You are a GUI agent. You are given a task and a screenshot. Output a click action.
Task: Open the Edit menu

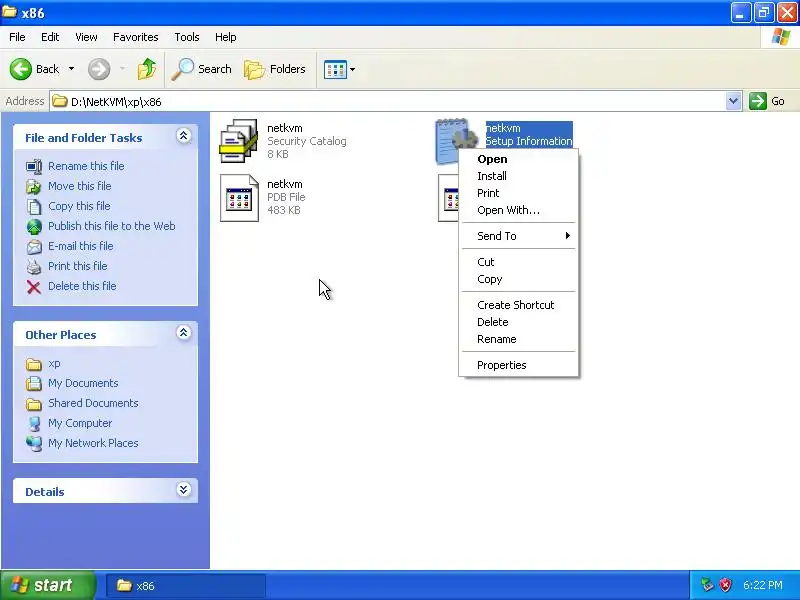[x=50, y=37]
